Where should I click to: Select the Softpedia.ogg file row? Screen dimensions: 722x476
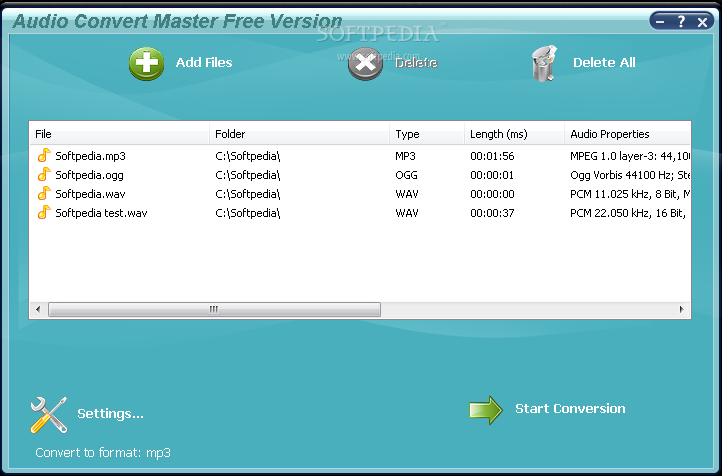[x=360, y=175]
